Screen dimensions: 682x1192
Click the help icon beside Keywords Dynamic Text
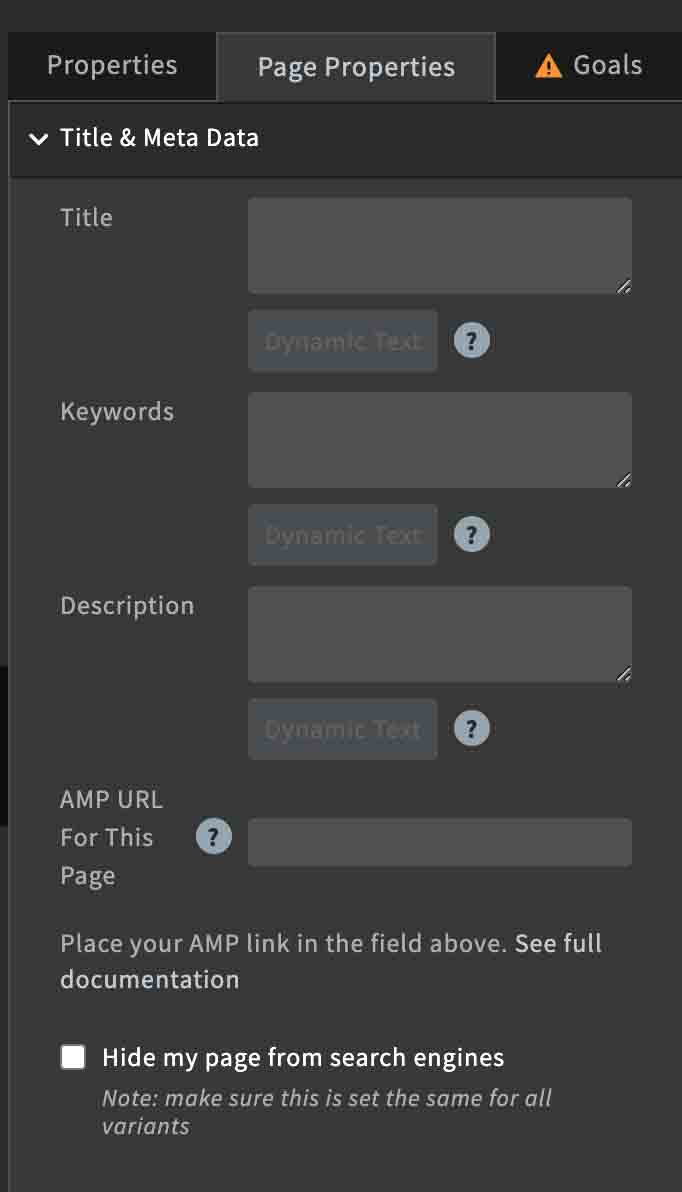pyautogui.click(x=471, y=535)
